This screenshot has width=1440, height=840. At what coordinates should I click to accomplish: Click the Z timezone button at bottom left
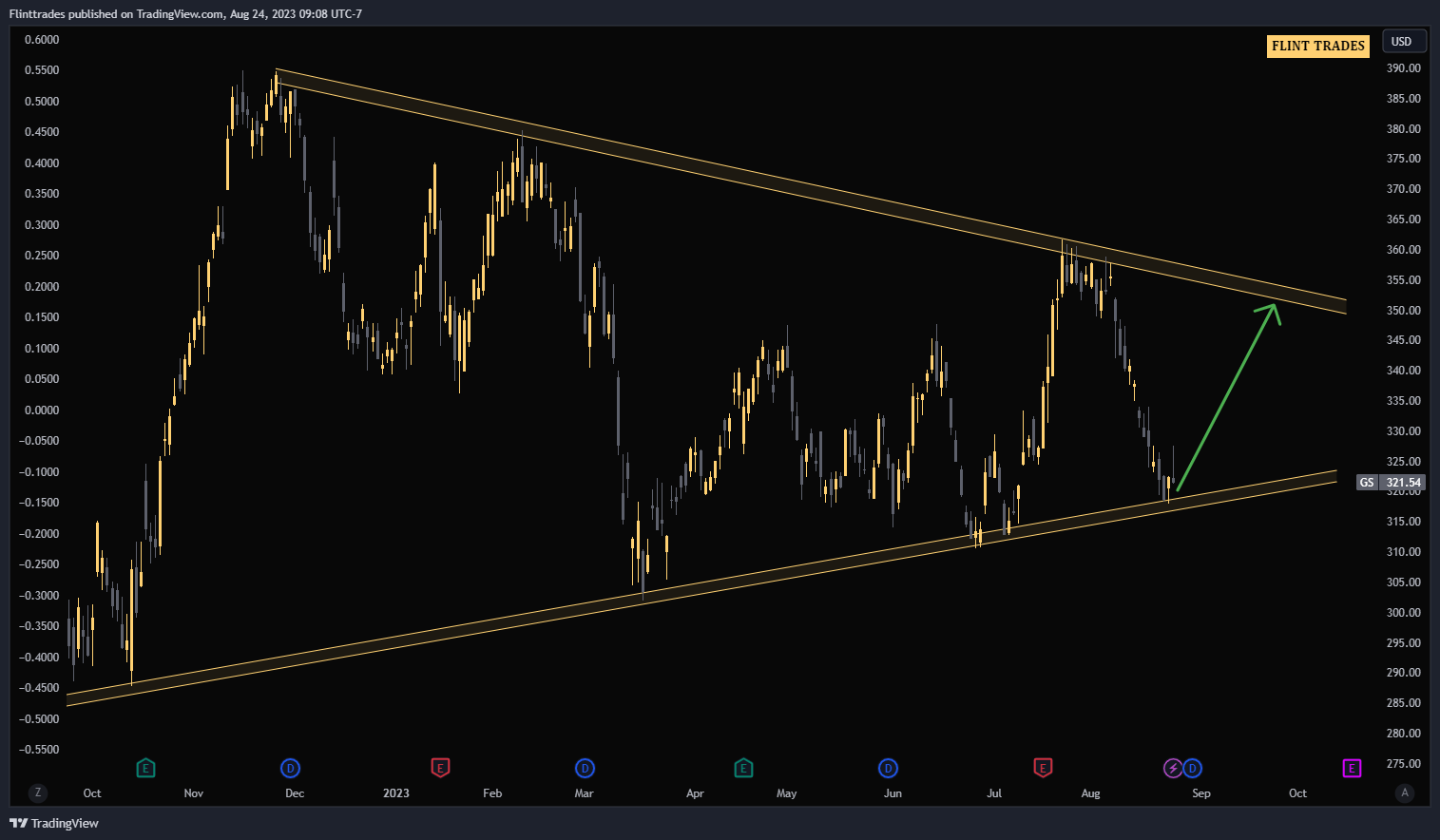click(x=38, y=792)
